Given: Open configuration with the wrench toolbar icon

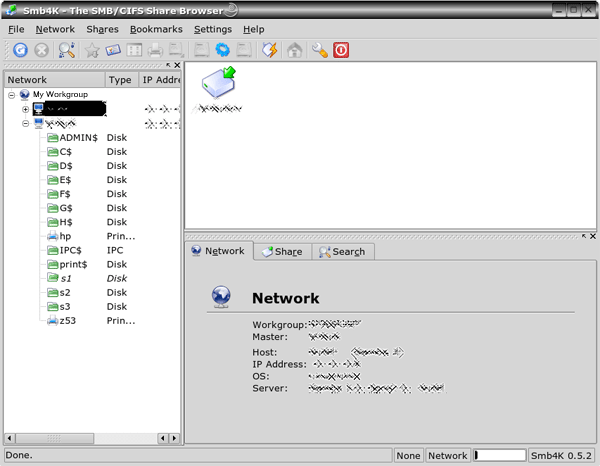Looking at the screenshot, I should (x=320, y=50).
